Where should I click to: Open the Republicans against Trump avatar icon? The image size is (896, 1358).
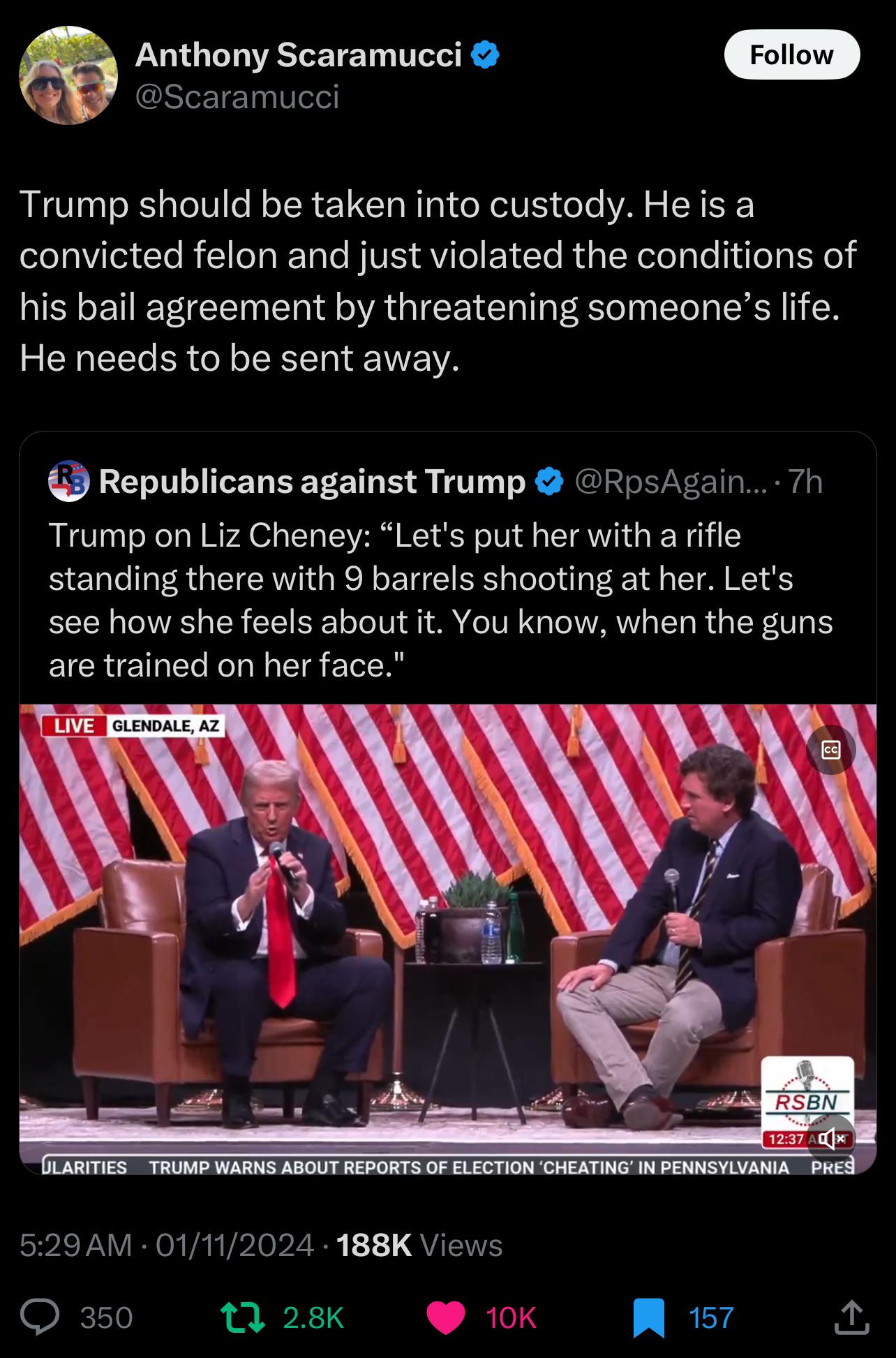(x=69, y=481)
